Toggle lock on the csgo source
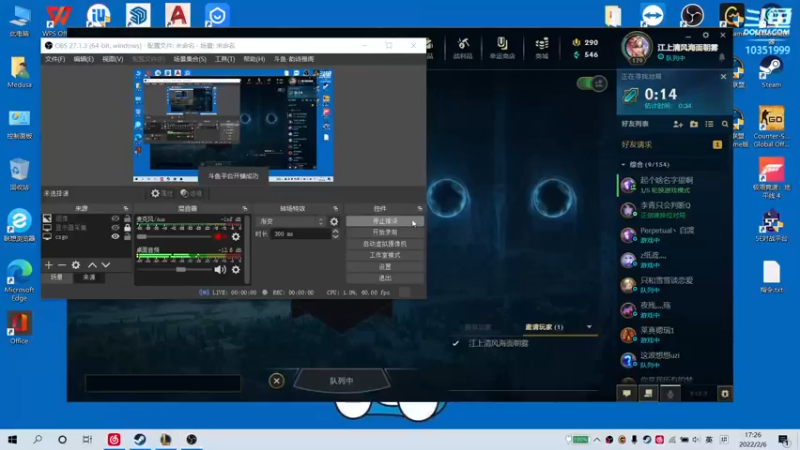 coord(127,237)
